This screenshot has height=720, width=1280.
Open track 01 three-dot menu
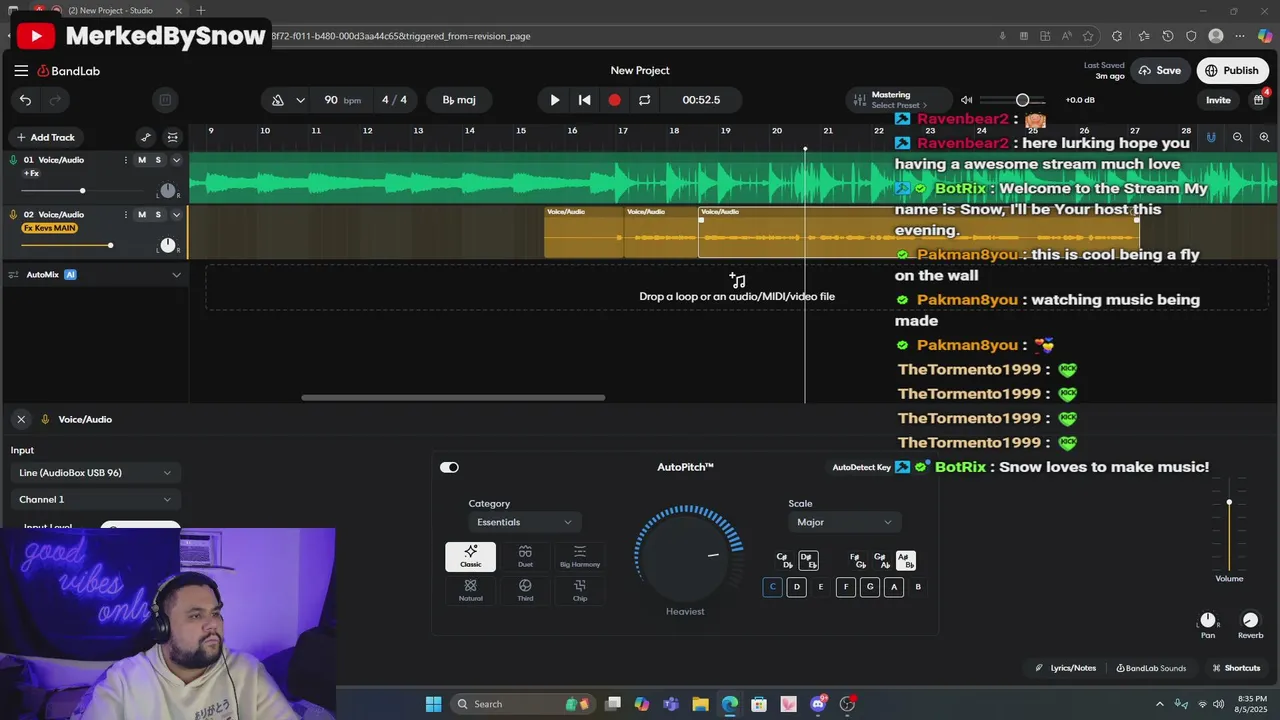[127, 160]
